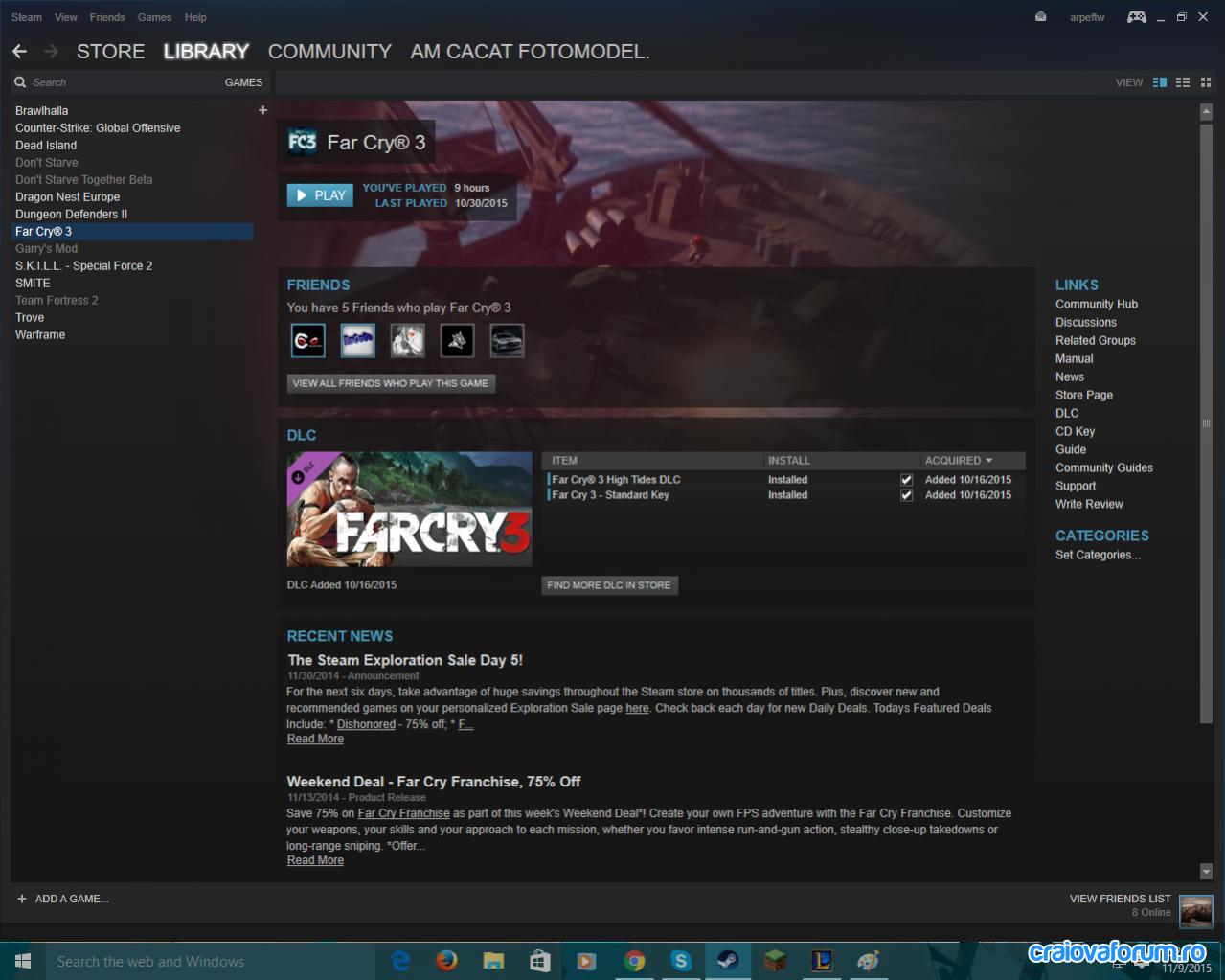Image resolution: width=1225 pixels, height=980 pixels.
Task: Open fifth friend's car avatar
Action: point(508,341)
